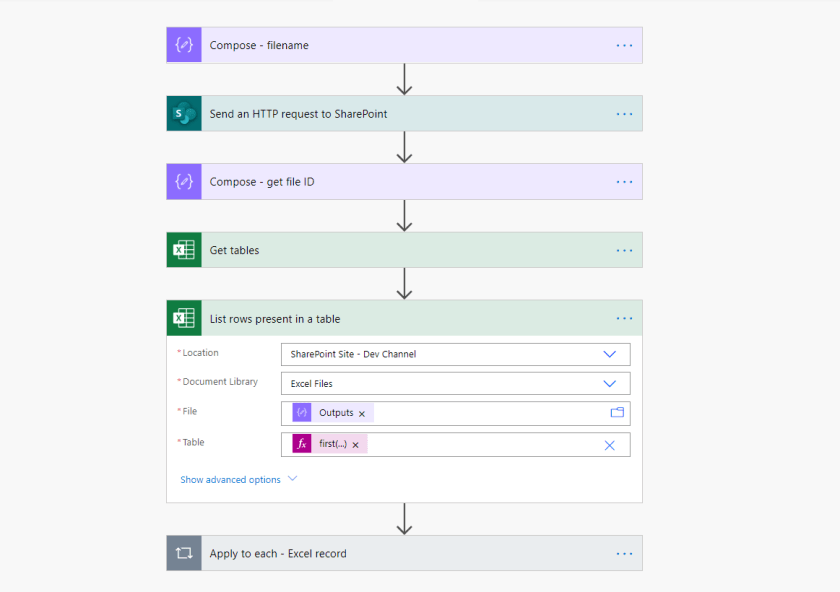Open the menu for Compose - filename
This screenshot has height=592, width=840.
pyautogui.click(x=624, y=44)
